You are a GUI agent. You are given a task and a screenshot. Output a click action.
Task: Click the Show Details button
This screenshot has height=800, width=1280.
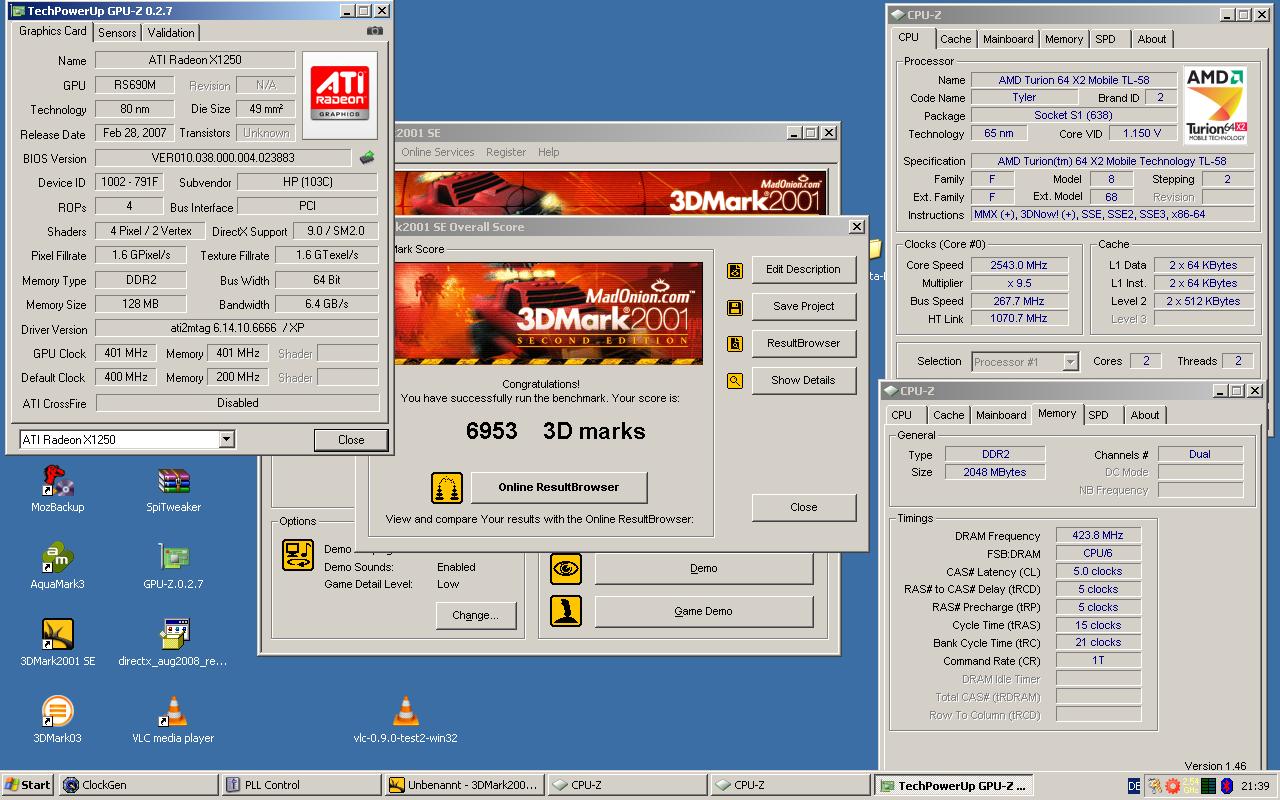click(803, 381)
